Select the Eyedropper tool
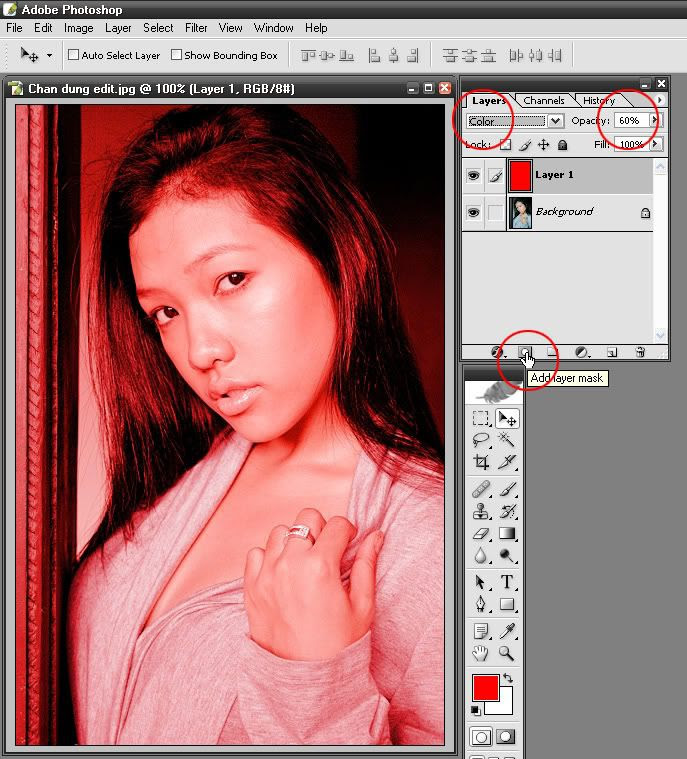Screen dimensions: 687x759 (506, 631)
